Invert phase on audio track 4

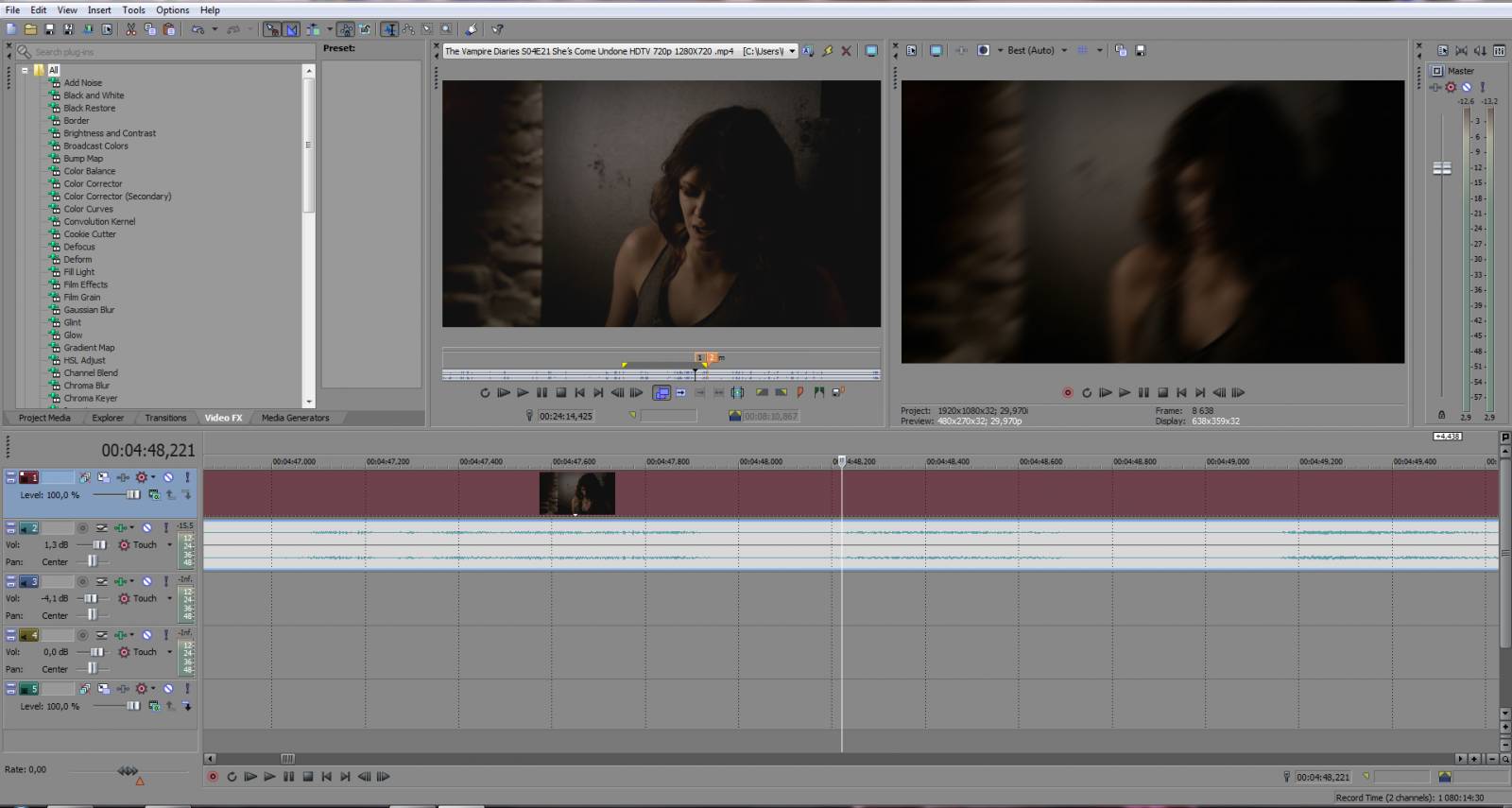pyautogui.click(x=101, y=636)
